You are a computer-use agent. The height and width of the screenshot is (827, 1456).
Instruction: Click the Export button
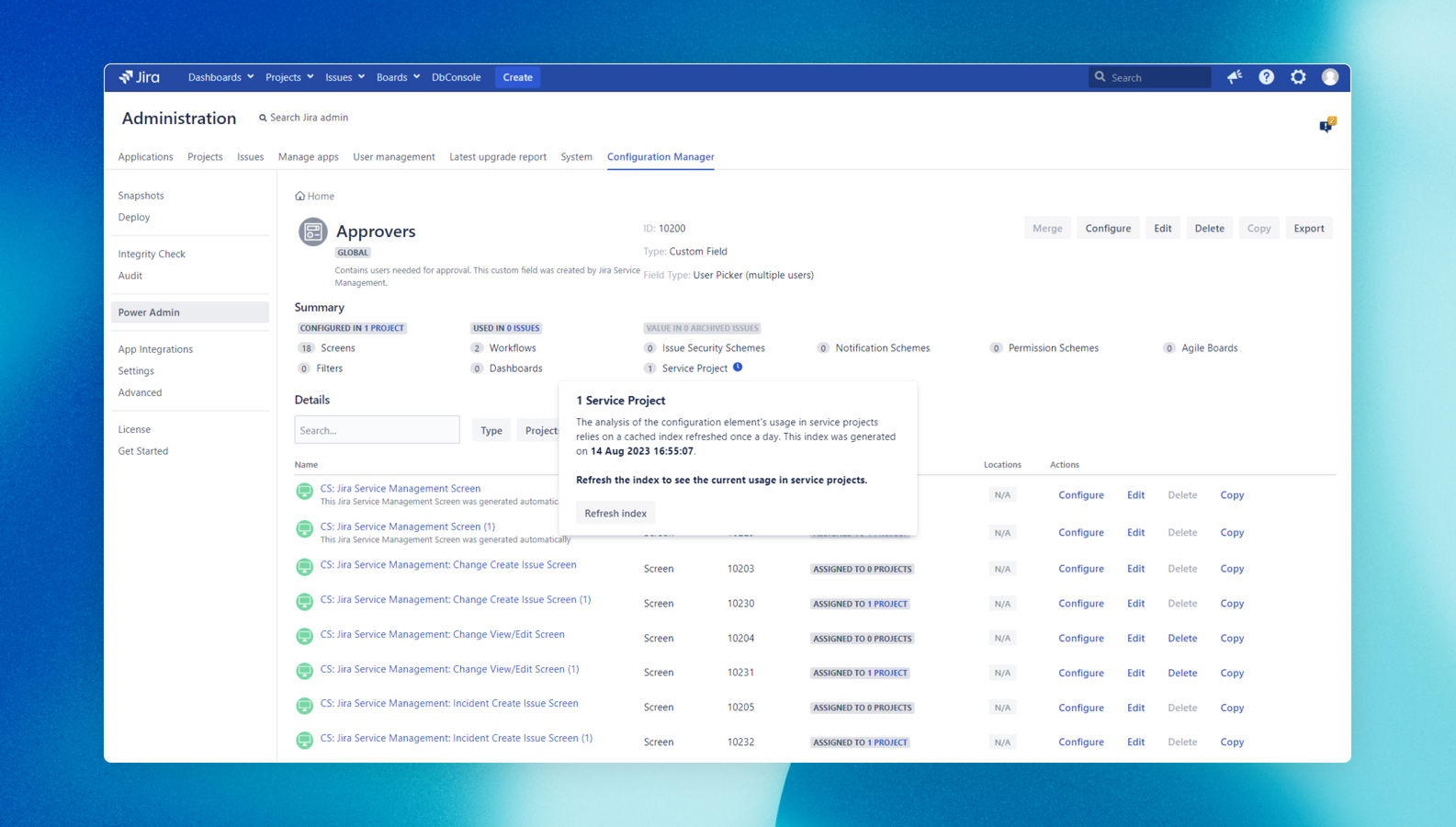[1308, 228]
